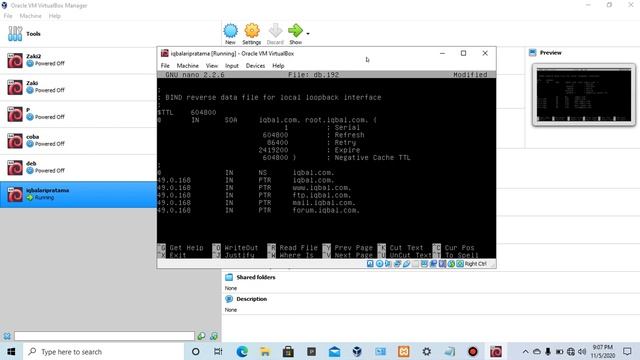Click the volume icon in system tray
The height and width of the screenshot is (360, 640).
click(x=582, y=351)
